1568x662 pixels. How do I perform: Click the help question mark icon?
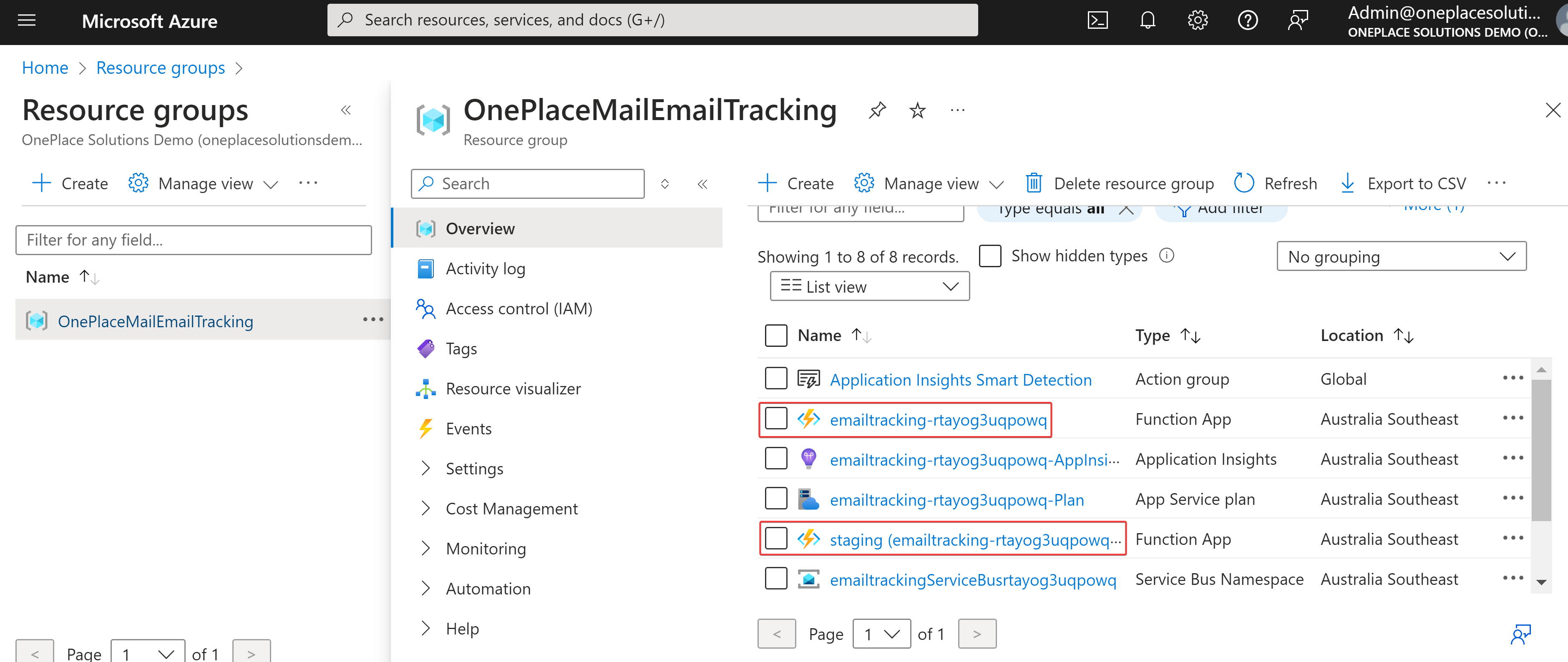1247,20
